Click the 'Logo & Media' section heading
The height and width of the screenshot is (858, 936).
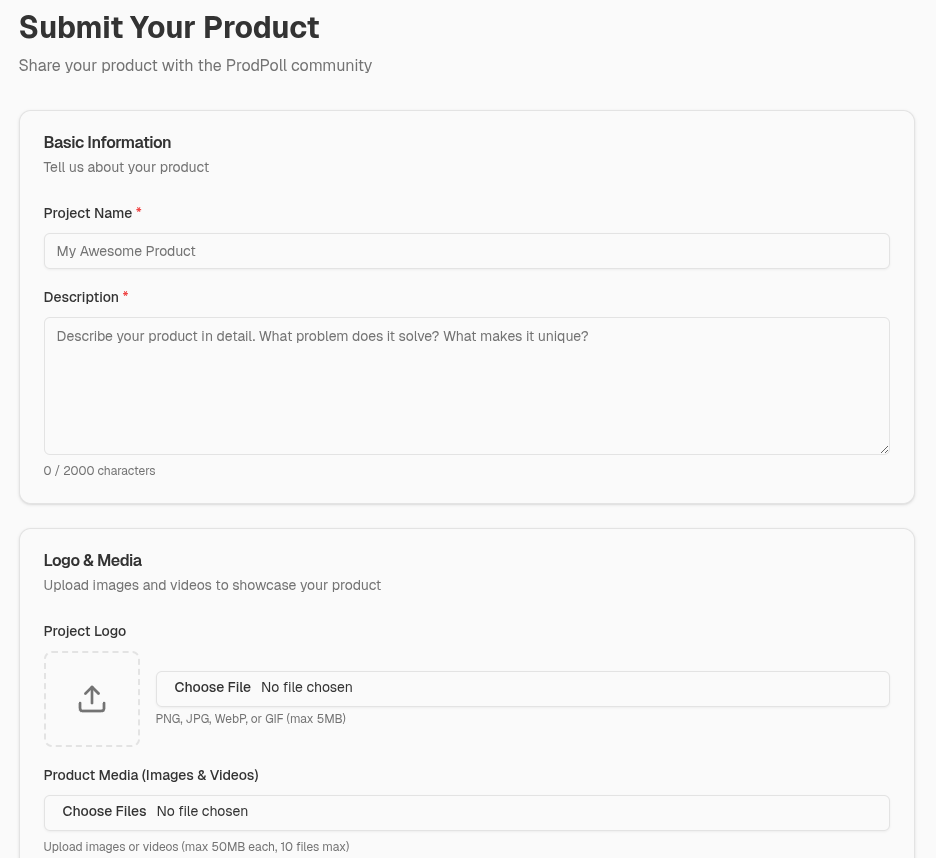(92, 560)
